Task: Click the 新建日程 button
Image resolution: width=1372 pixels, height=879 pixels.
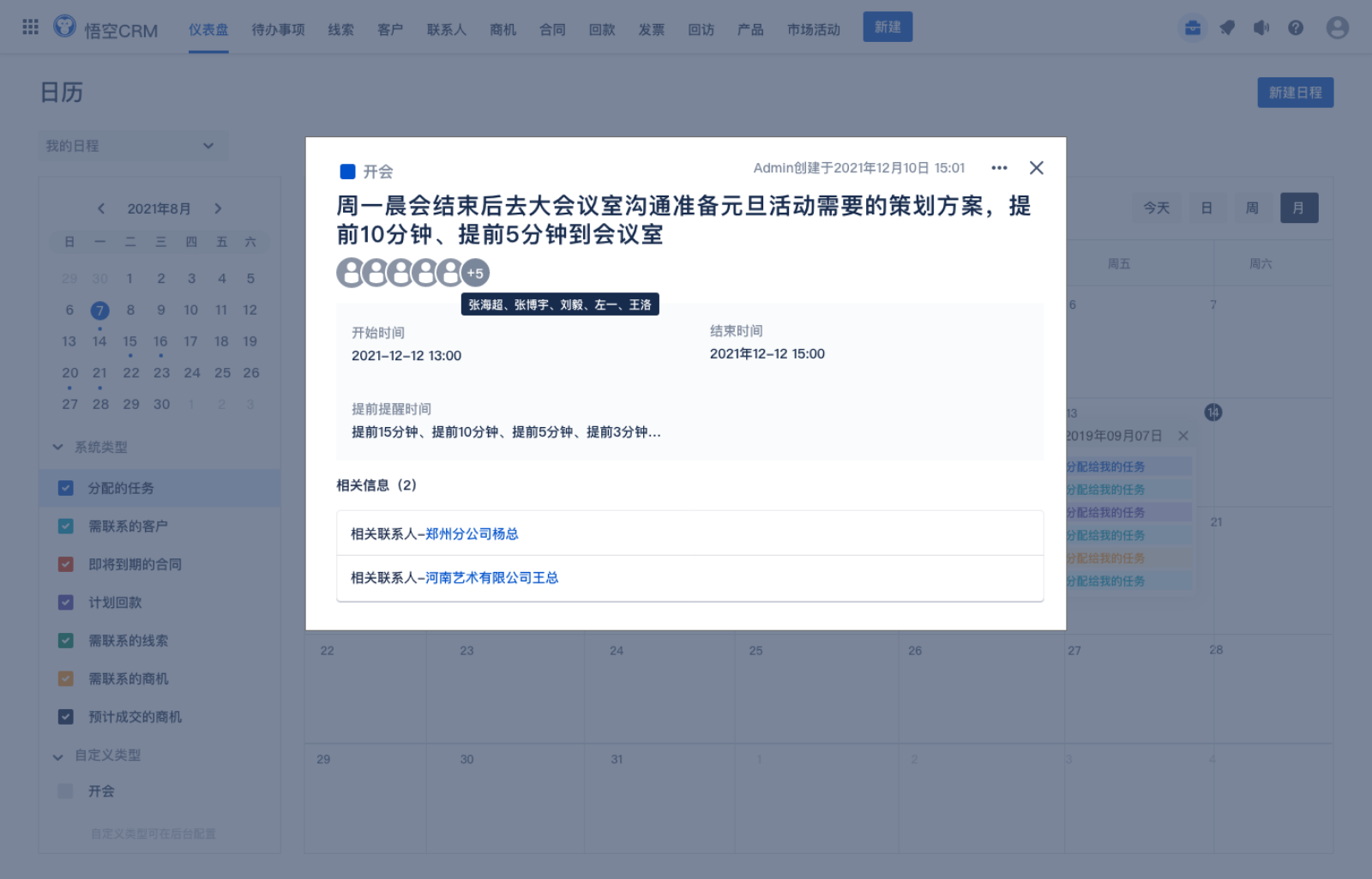Action: (1295, 93)
